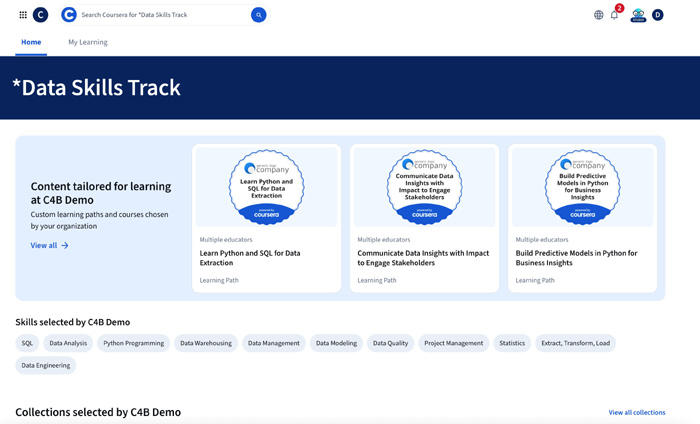The width and height of the screenshot is (700, 424).
Task: Select the Home tab
Action: click(x=31, y=42)
